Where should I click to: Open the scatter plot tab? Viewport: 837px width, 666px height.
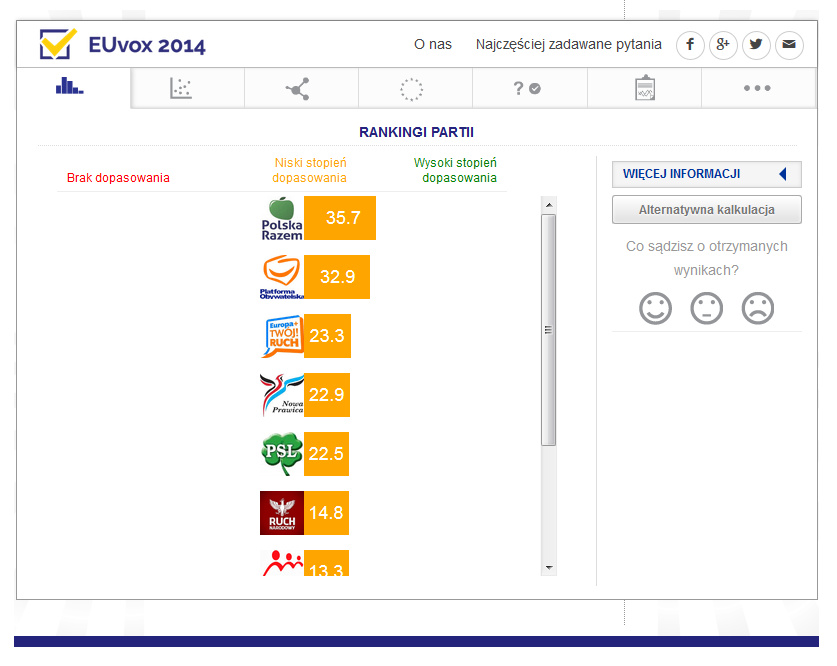tap(187, 88)
